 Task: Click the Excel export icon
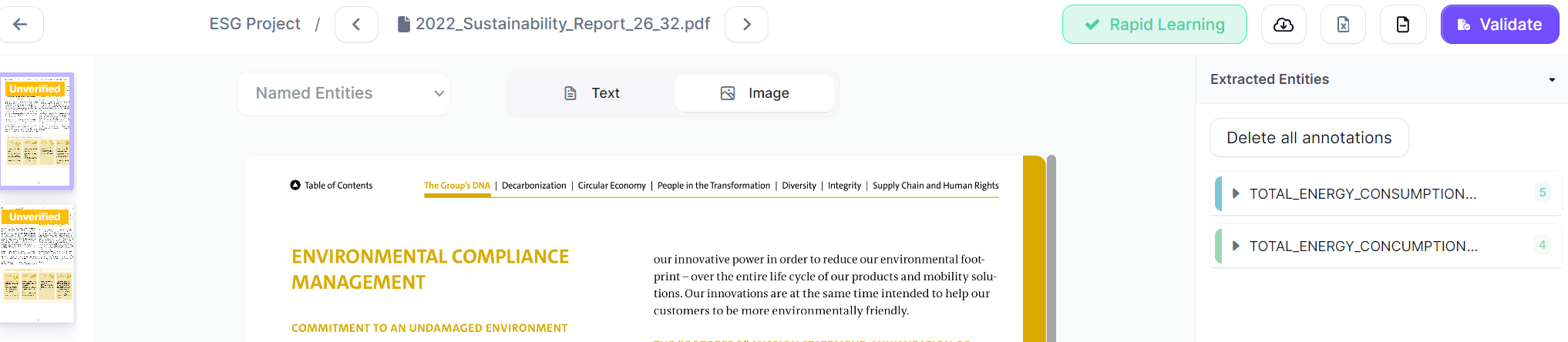[x=1343, y=25]
